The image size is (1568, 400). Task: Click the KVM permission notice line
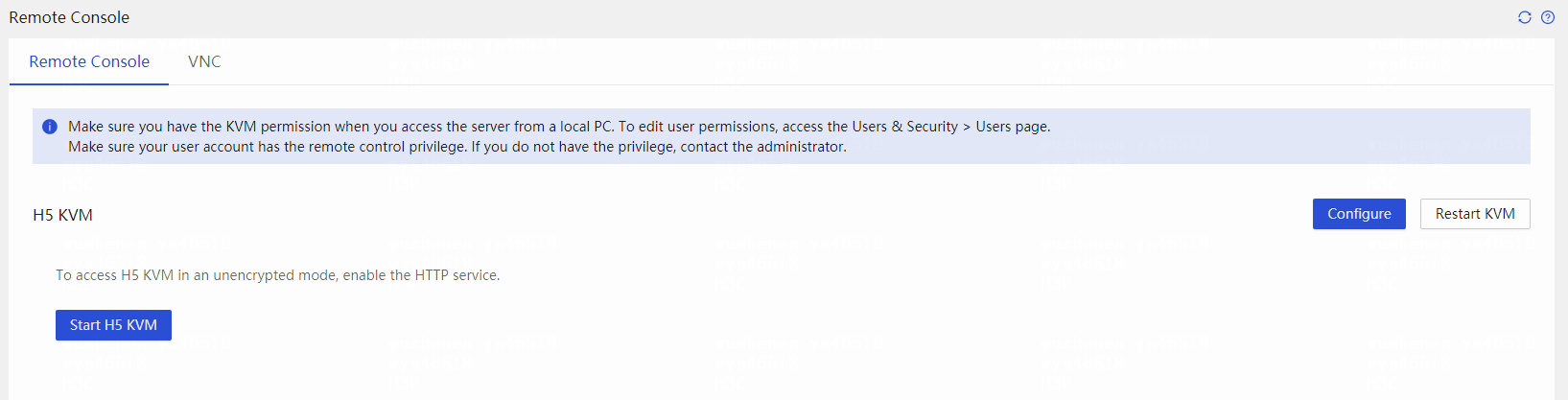[x=559, y=127]
